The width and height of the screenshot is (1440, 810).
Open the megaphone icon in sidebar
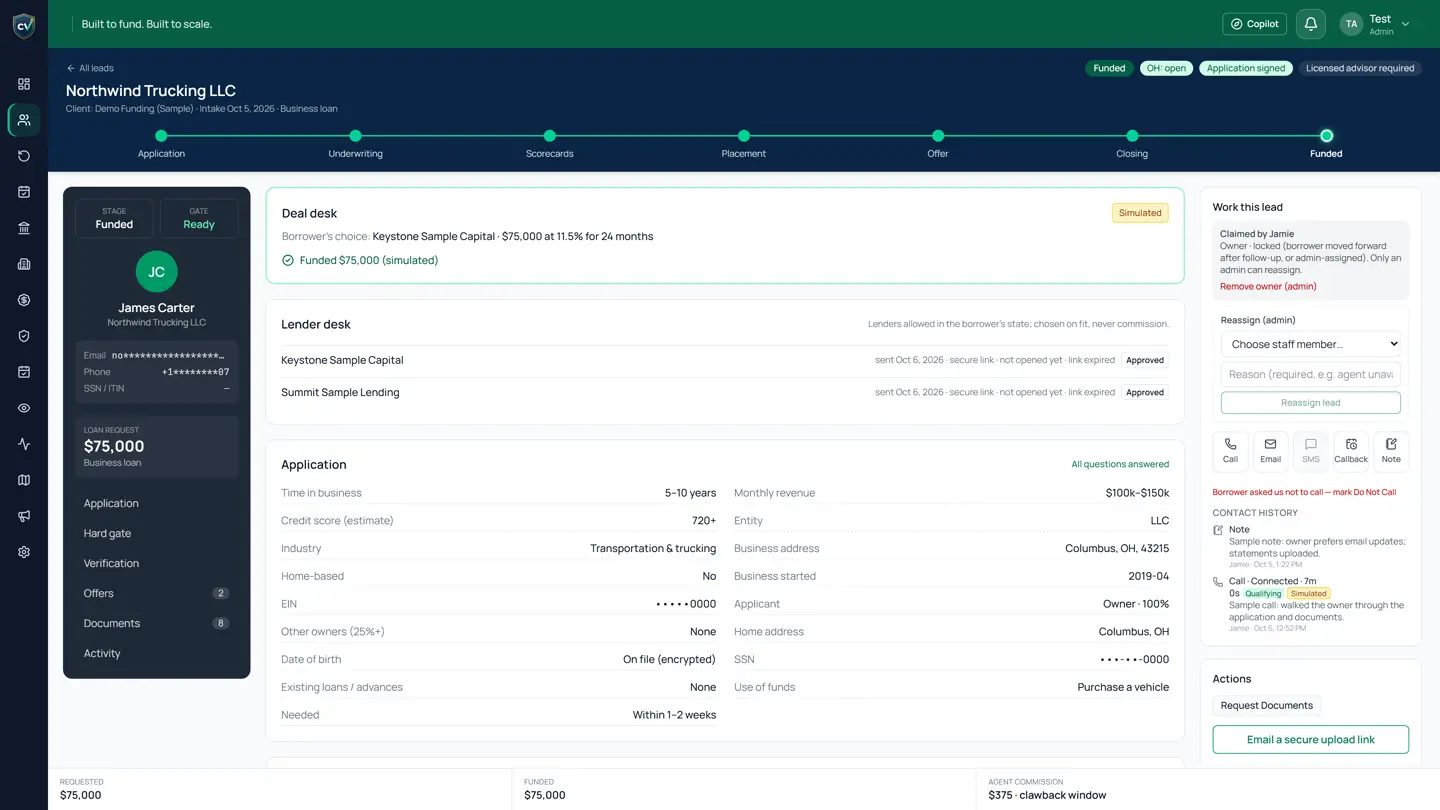[x=24, y=516]
